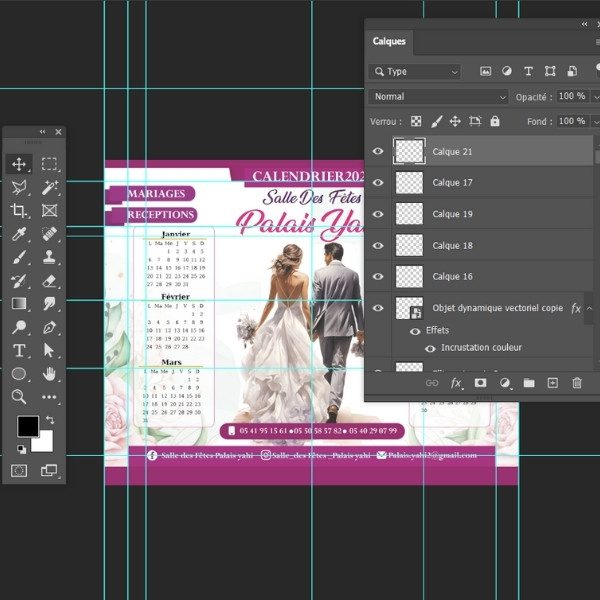Select the Eyedropper tool
The image size is (600, 600).
[x=19, y=233]
